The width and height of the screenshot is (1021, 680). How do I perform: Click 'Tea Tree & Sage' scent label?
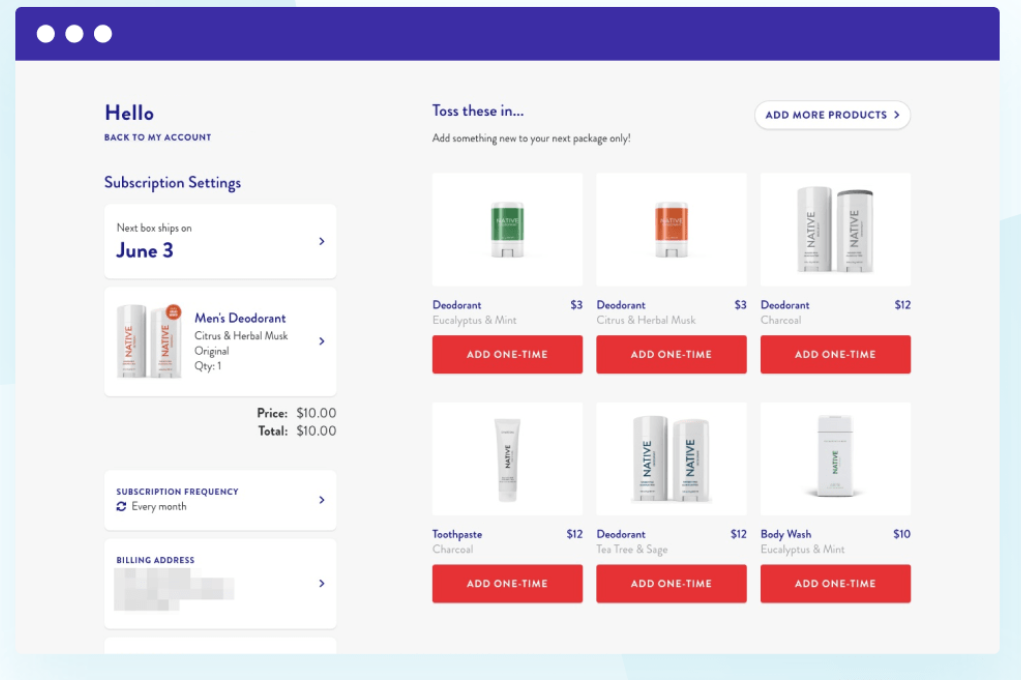[632, 550]
